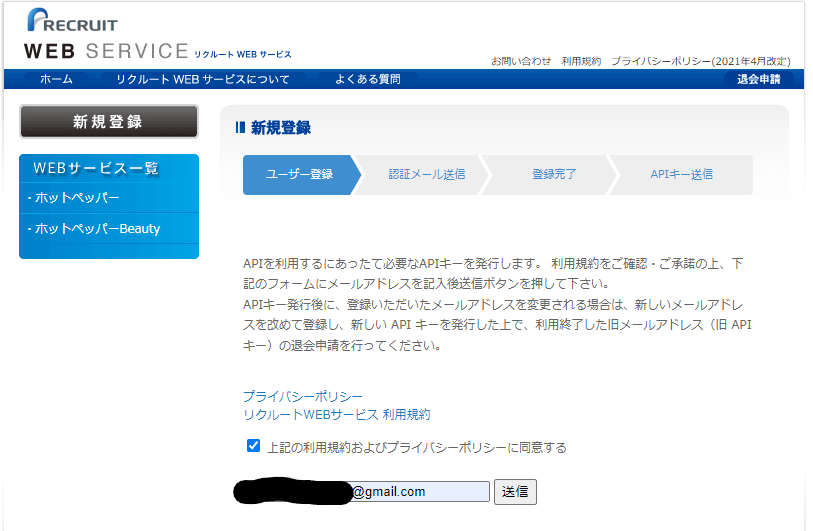Image resolution: width=813 pixels, height=531 pixels.
Task: Click the 送信 submit button
Action: 515,492
